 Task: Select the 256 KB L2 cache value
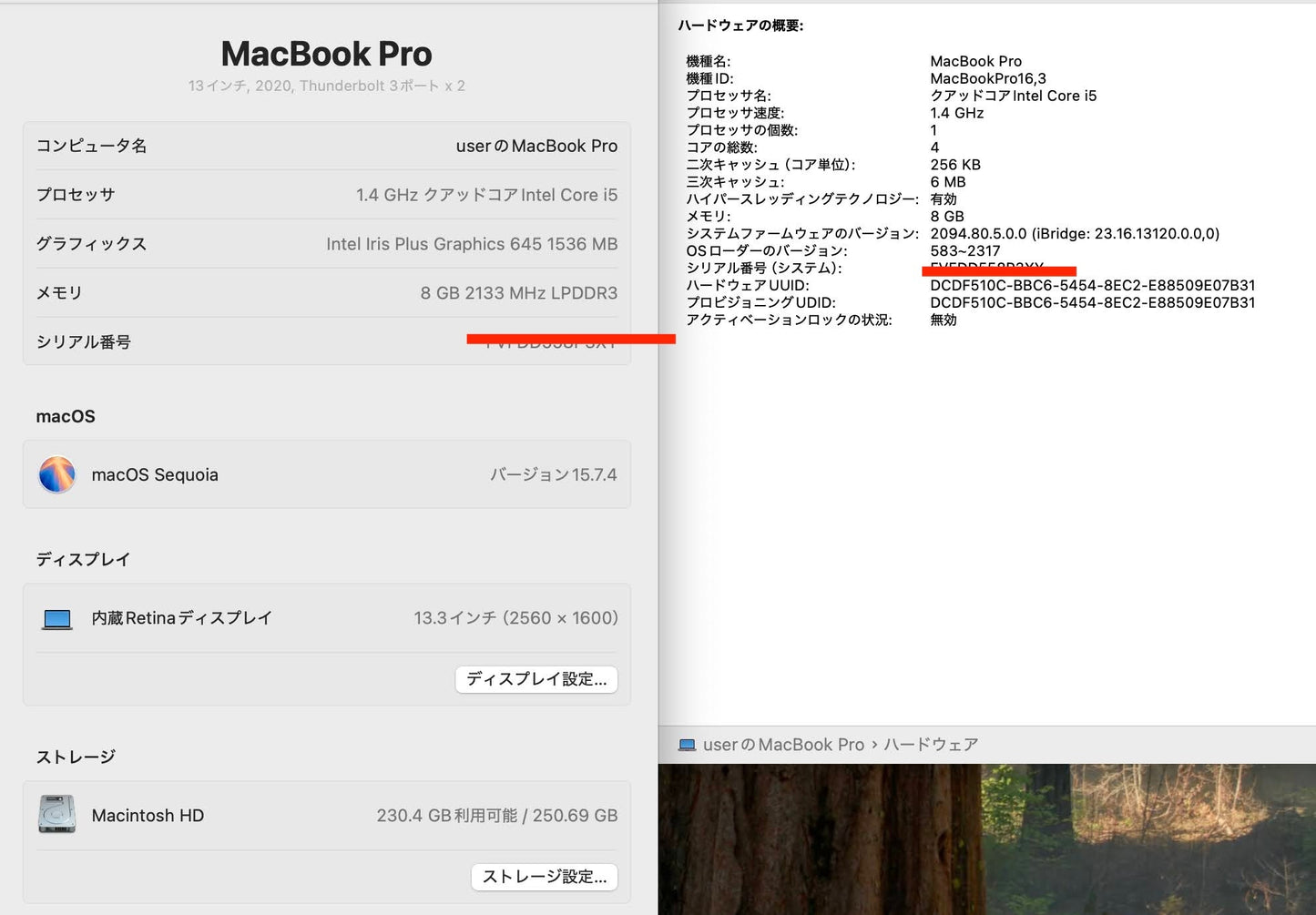click(955, 165)
